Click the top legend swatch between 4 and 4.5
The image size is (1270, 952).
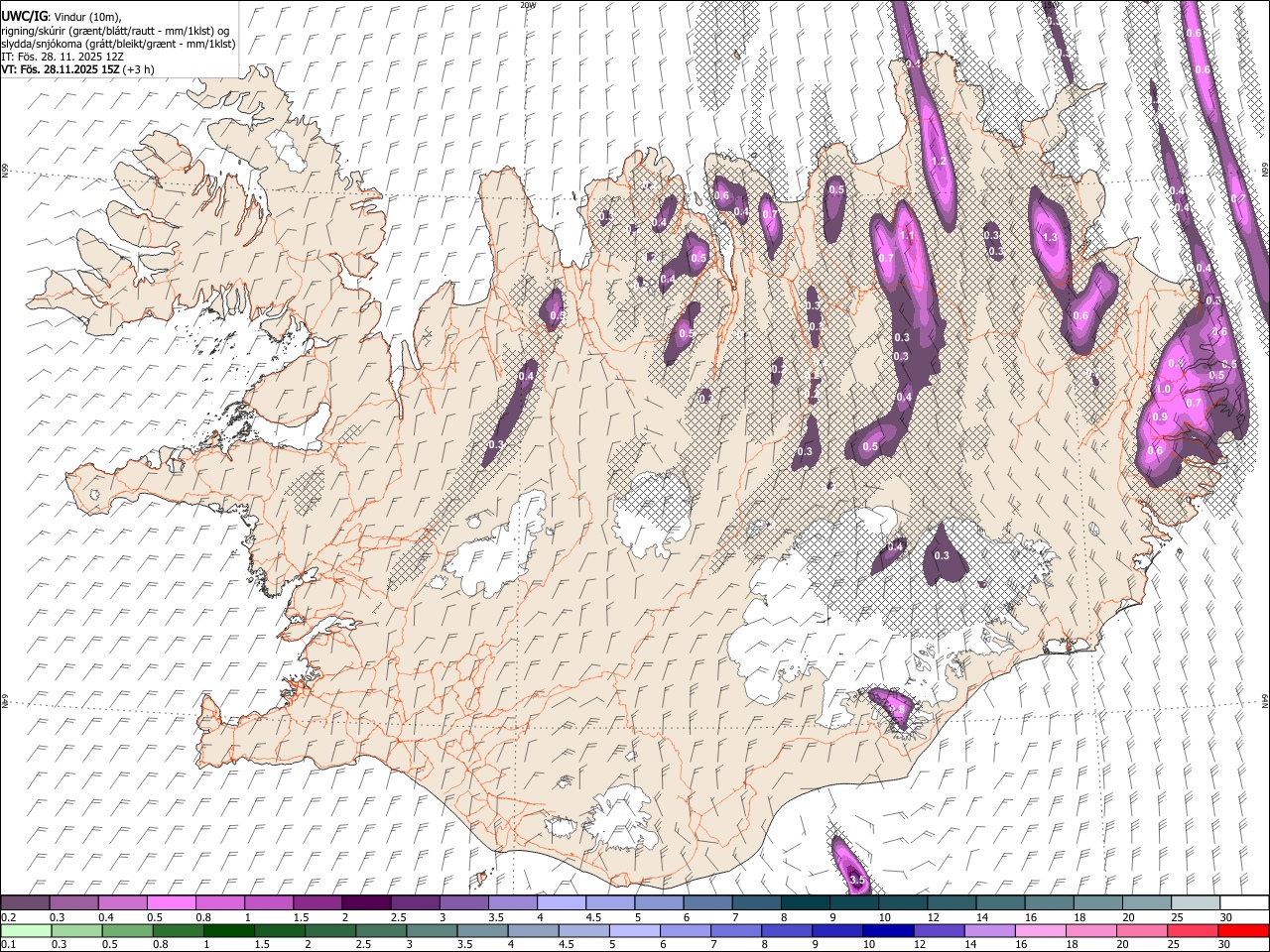pyautogui.click(x=563, y=902)
